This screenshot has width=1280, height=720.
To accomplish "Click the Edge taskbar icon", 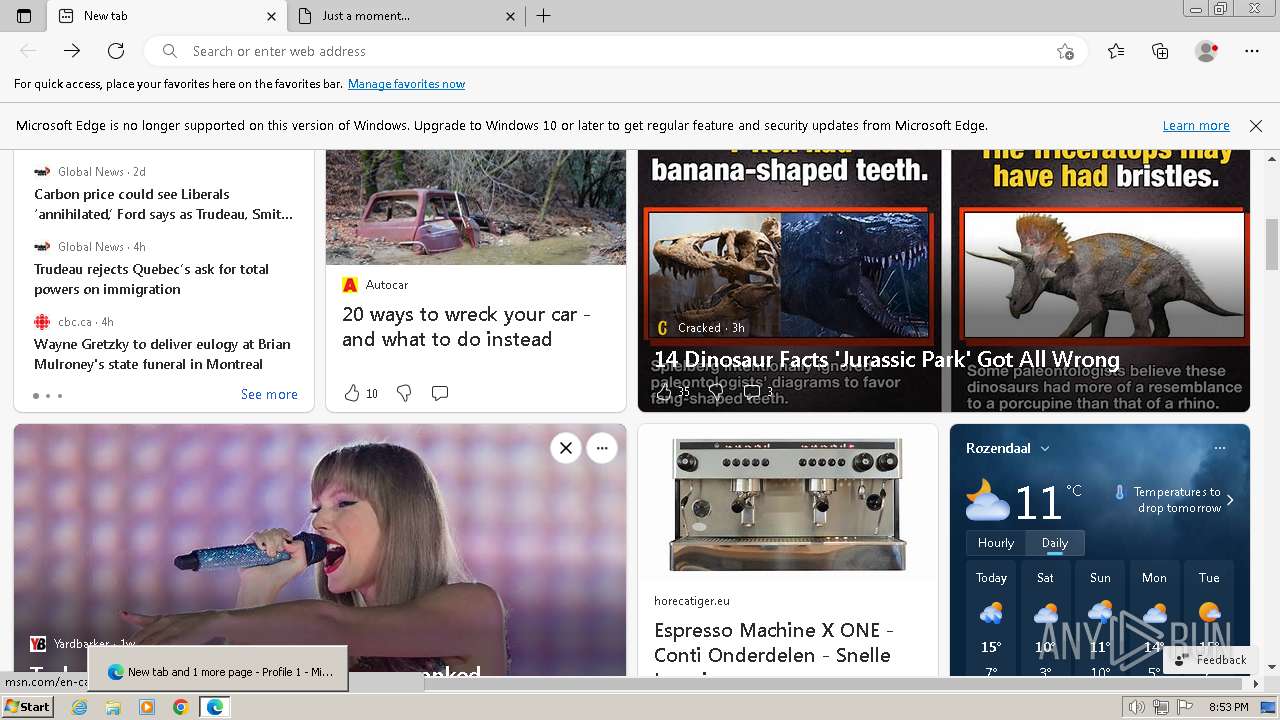I will pos(214,707).
